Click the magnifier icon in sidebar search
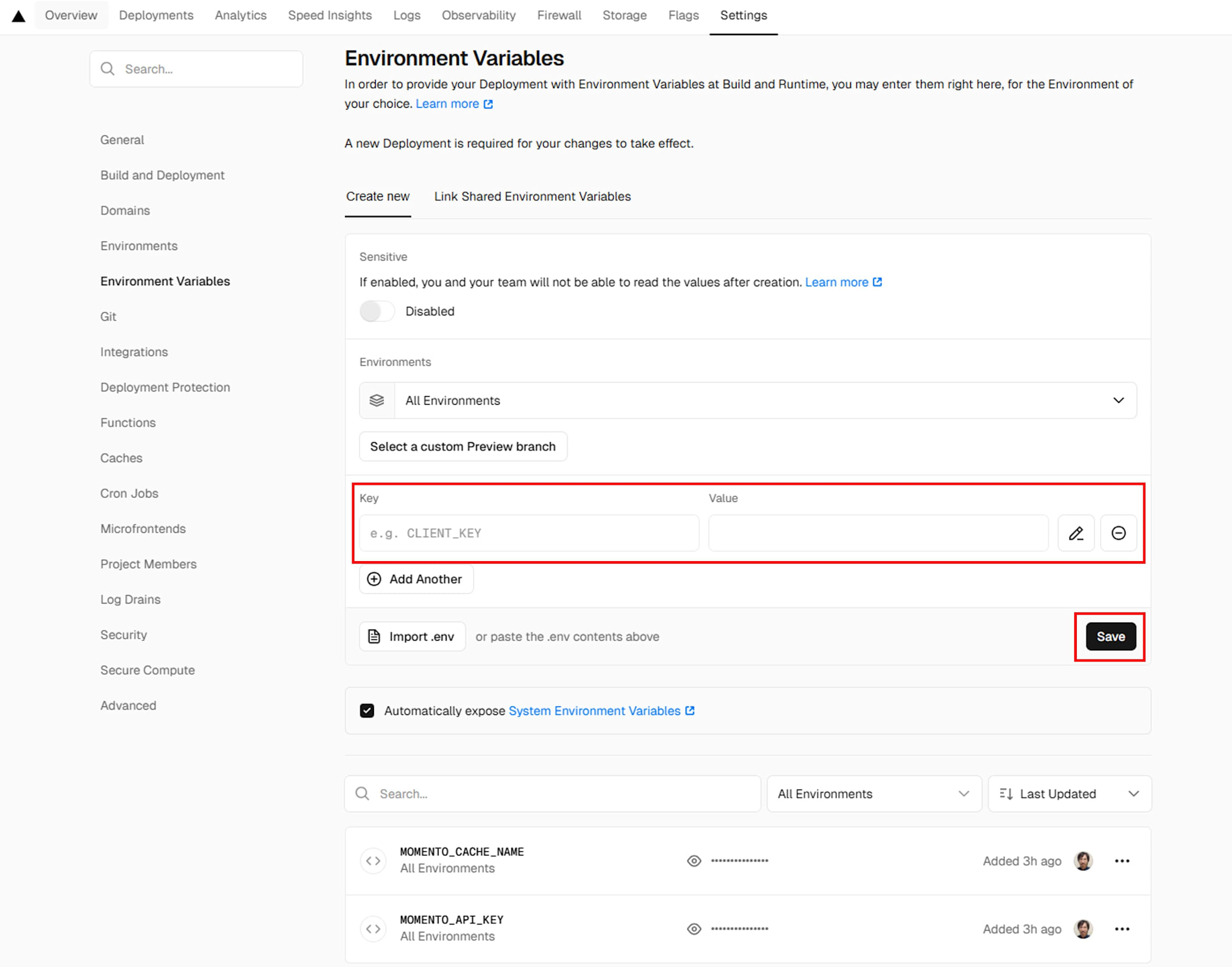The width and height of the screenshot is (1232, 967). (x=108, y=69)
